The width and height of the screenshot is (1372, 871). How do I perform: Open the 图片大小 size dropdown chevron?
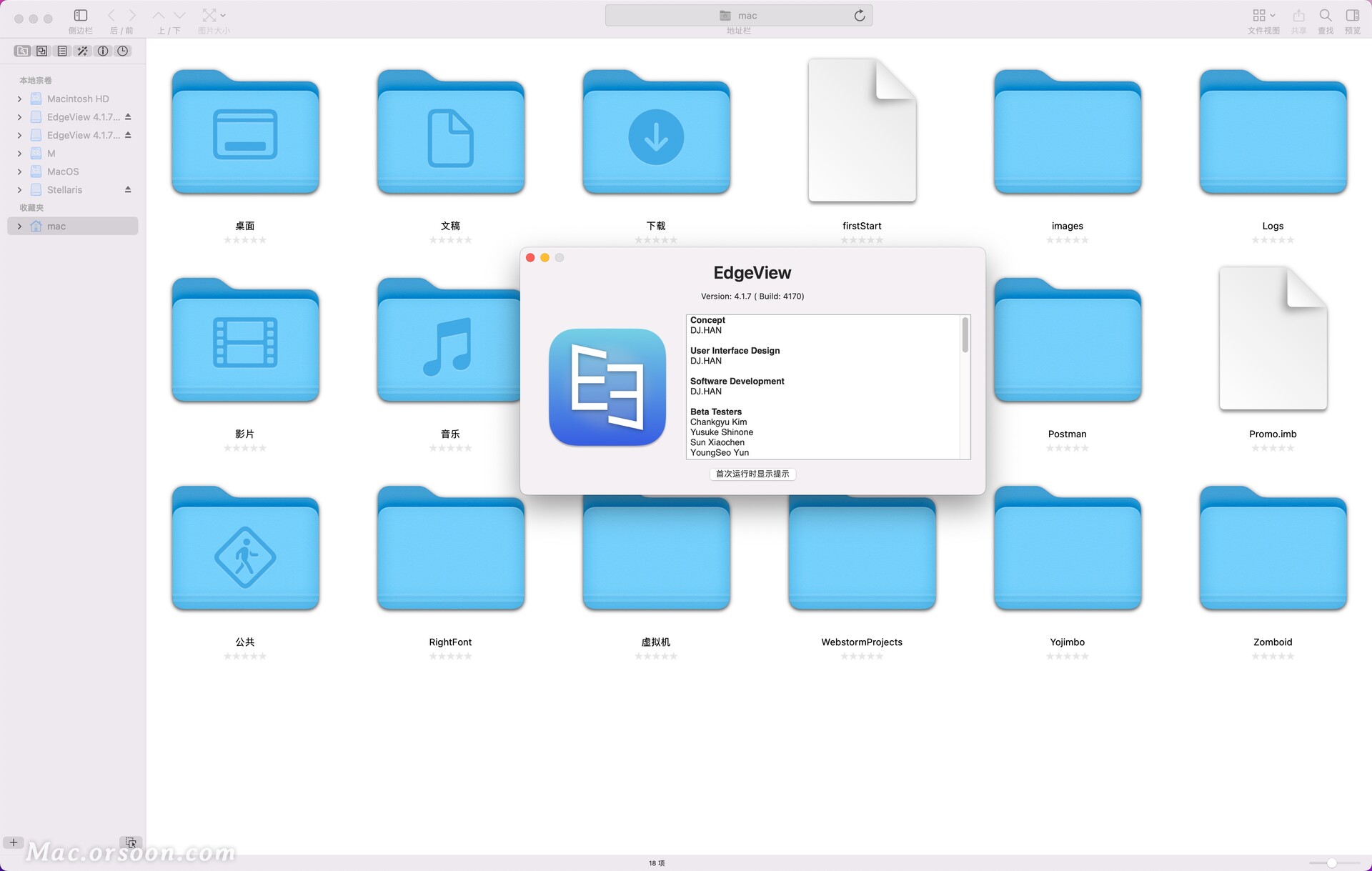tap(222, 15)
